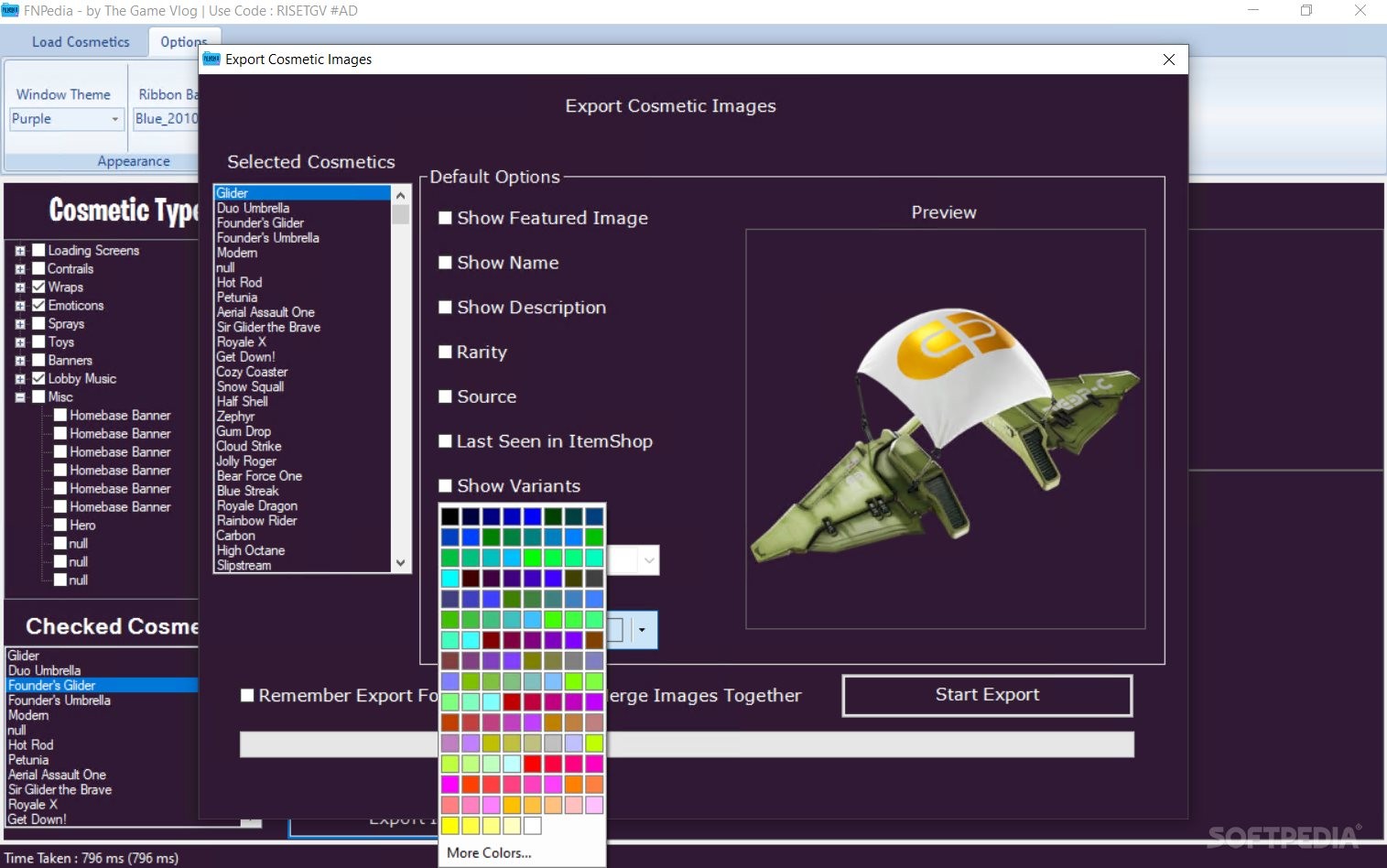Check the Rarity option
Image resolution: width=1387 pixels, height=868 pixels.
point(445,352)
